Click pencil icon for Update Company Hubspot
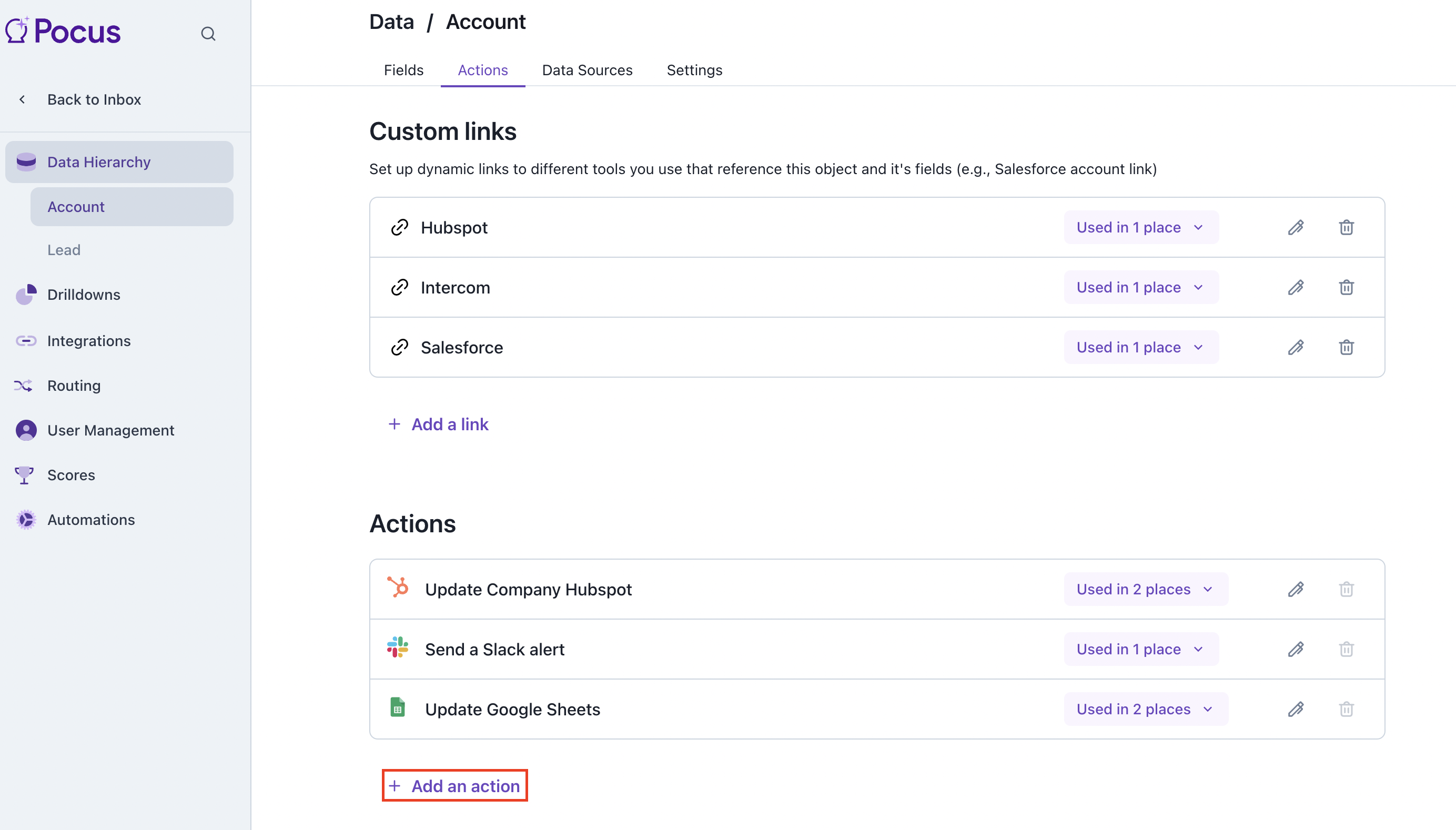 1295,589
